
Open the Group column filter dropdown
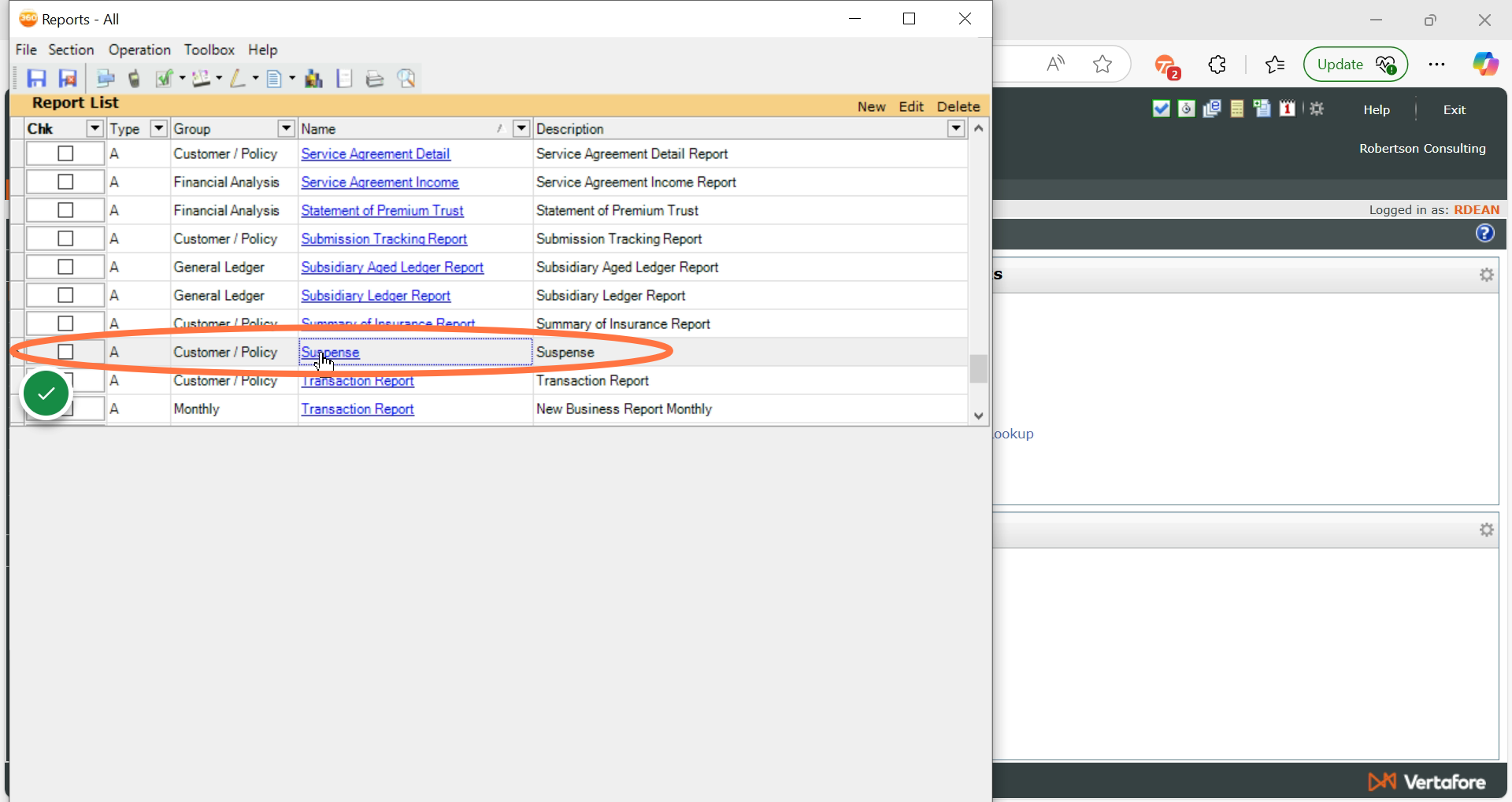[286, 128]
